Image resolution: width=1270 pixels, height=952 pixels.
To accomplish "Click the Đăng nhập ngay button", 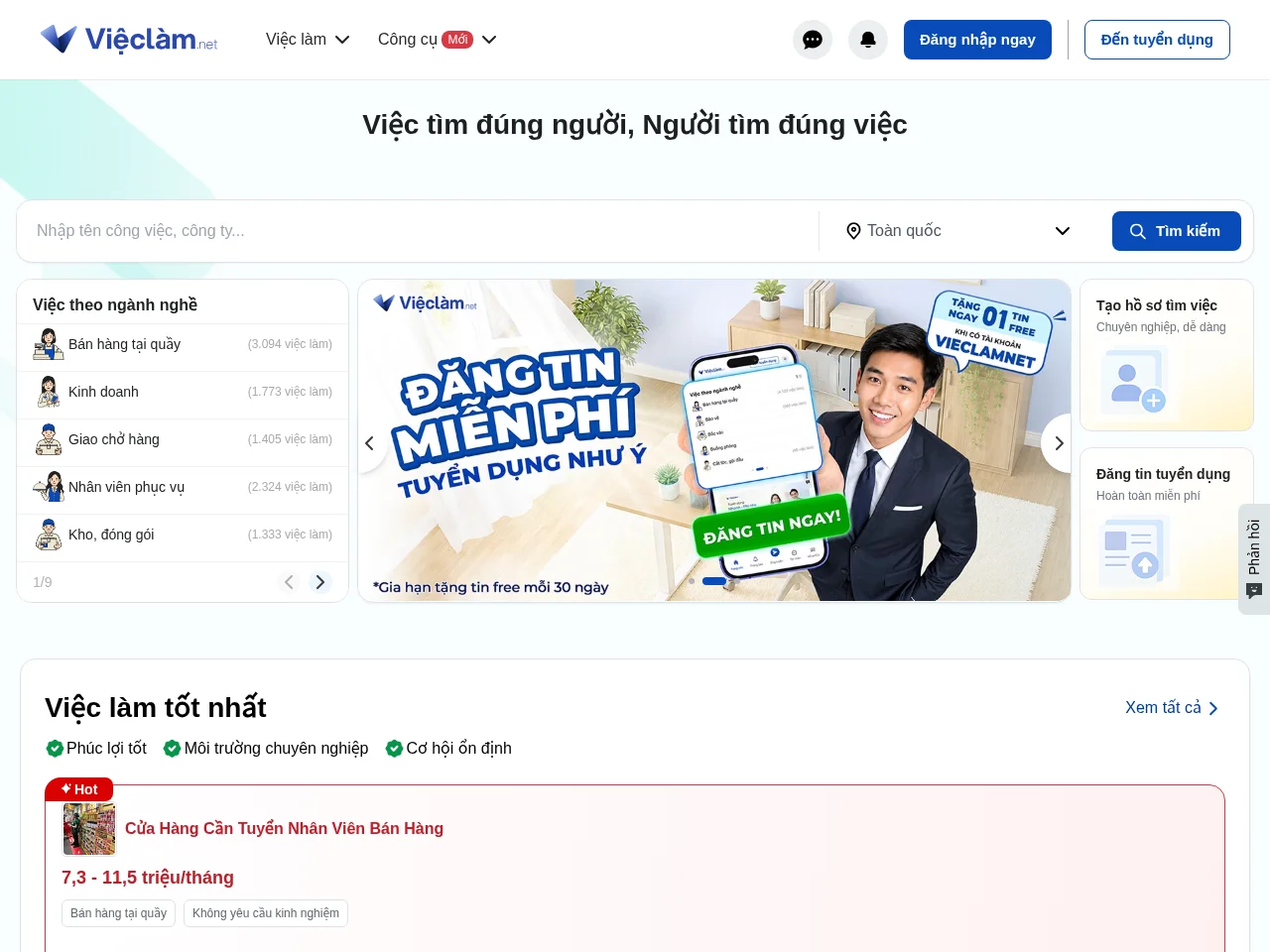I will [x=977, y=40].
